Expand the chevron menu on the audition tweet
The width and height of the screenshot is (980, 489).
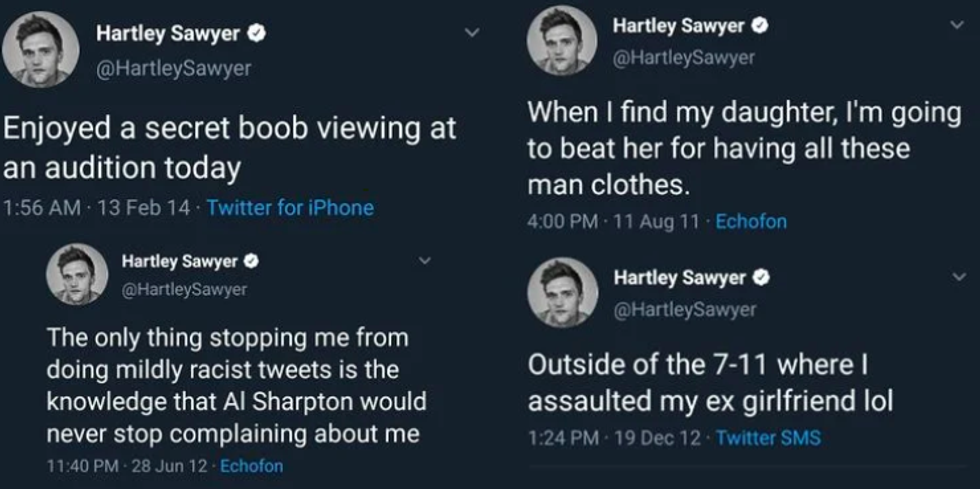click(x=472, y=33)
